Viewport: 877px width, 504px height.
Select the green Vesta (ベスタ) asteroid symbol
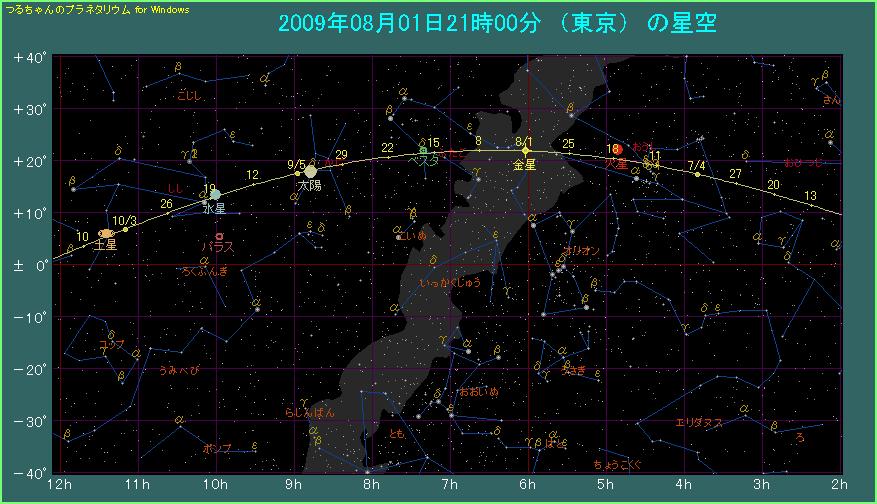423,149
